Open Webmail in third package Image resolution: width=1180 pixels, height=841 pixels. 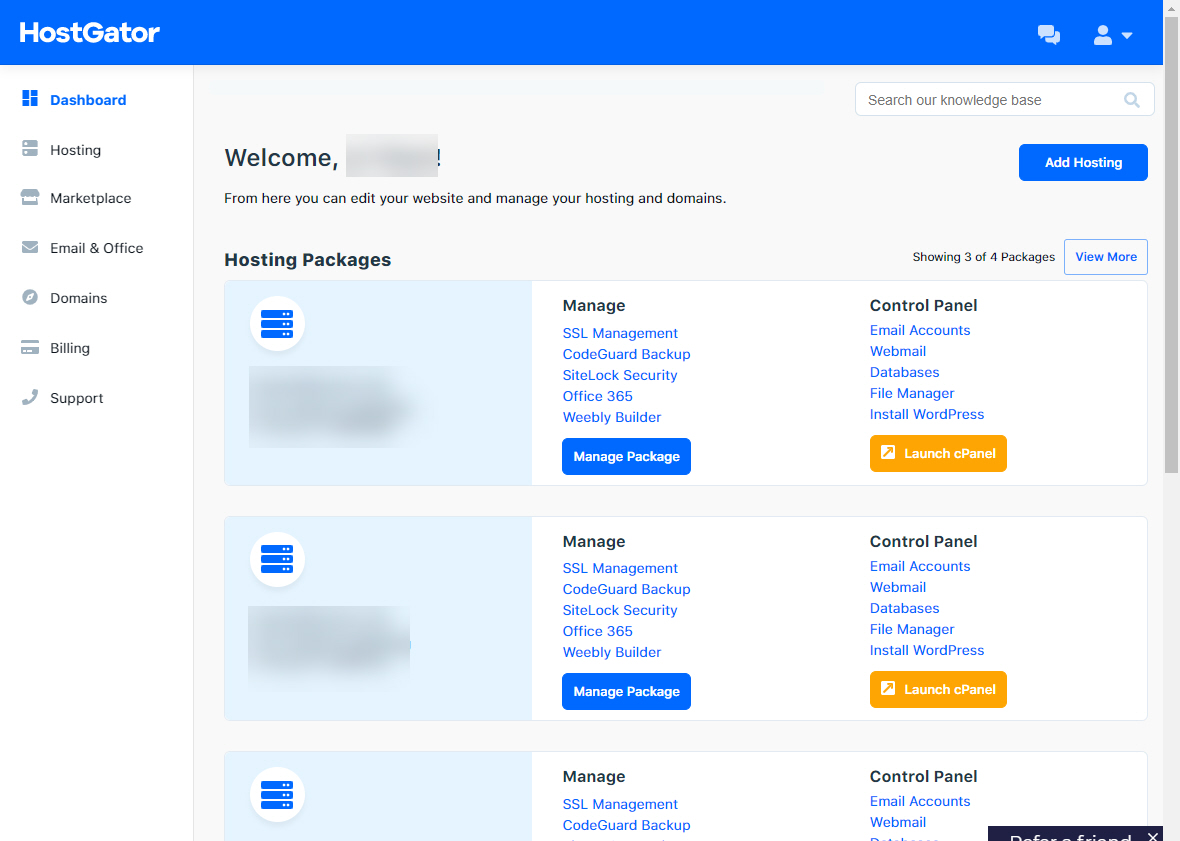(x=898, y=823)
